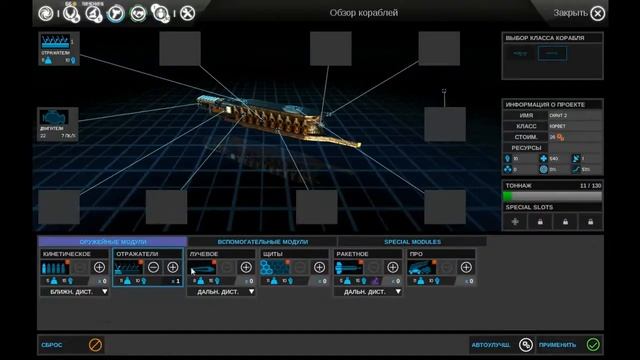Select the installed Отражатели module slot
Screen dimensions: 640x360
(x=59, y=49)
